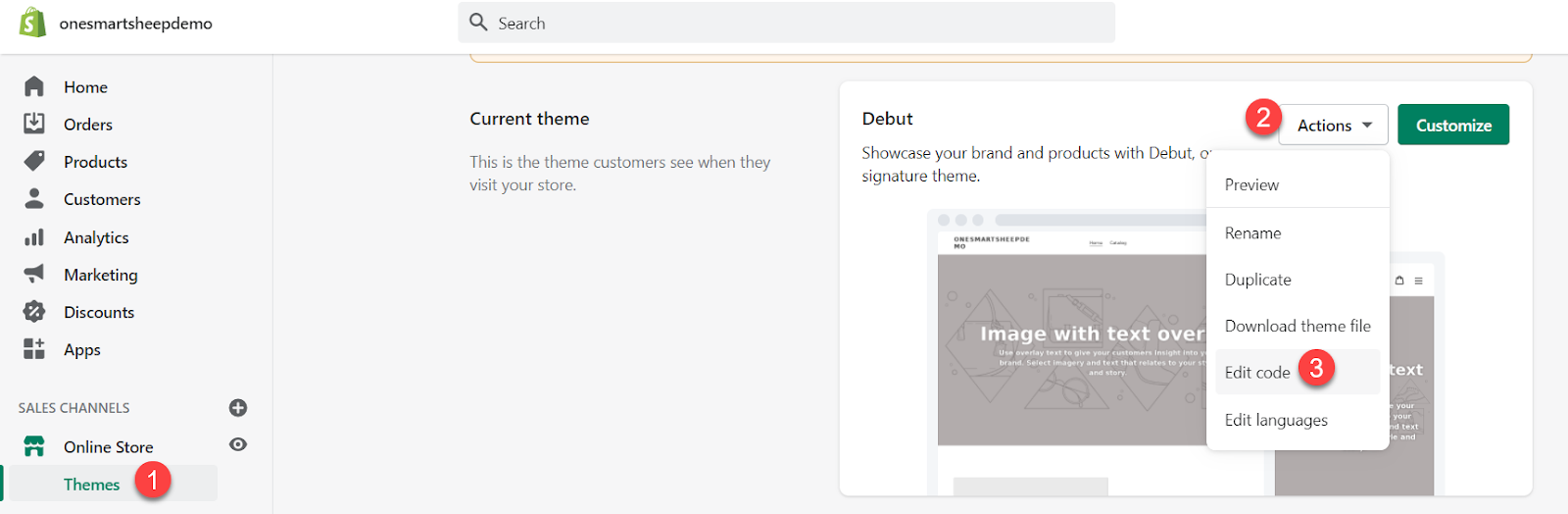The width and height of the screenshot is (1568, 514).
Task: Click the Marketing megaphone icon
Action: click(34, 274)
